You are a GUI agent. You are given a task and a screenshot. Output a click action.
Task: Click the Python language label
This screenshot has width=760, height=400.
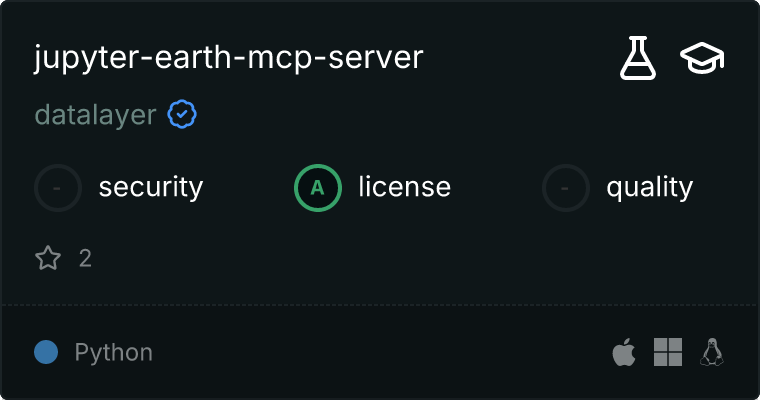click(x=113, y=352)
